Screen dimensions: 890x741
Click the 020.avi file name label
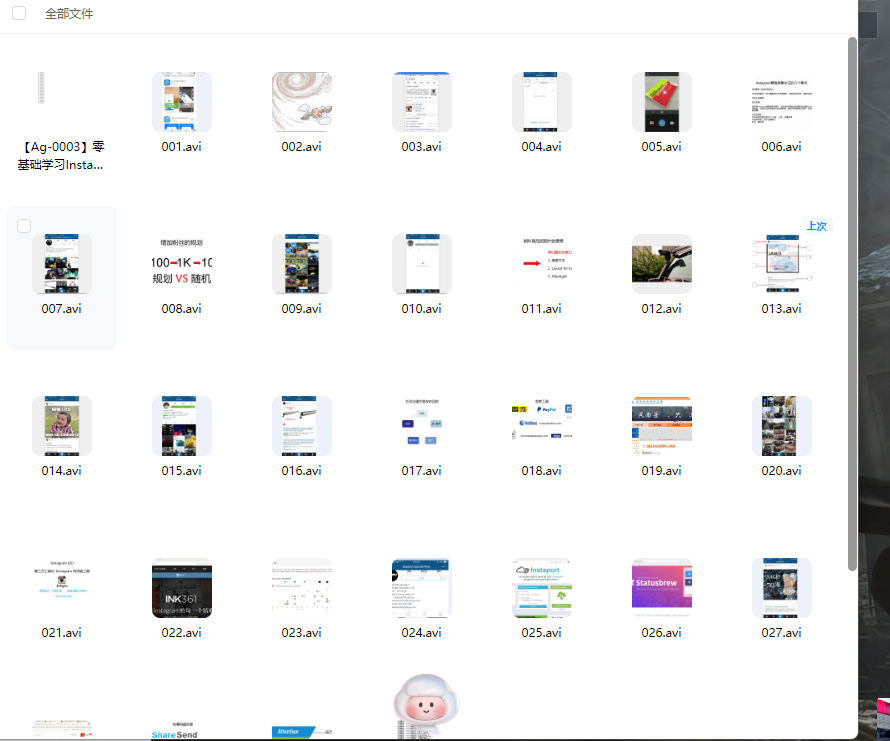781,470
